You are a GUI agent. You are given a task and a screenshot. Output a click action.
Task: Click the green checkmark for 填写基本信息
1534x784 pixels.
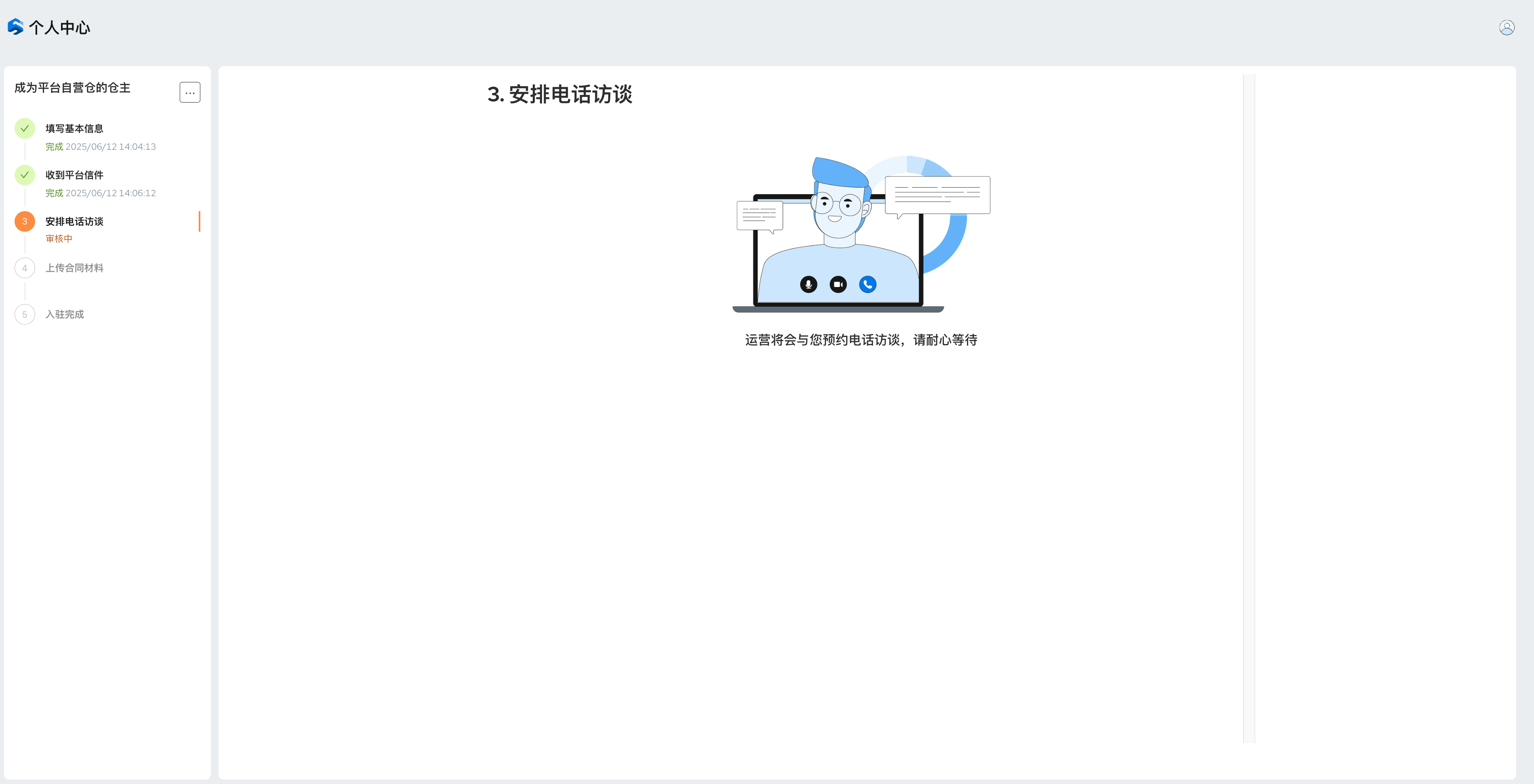tap(24, 129)
